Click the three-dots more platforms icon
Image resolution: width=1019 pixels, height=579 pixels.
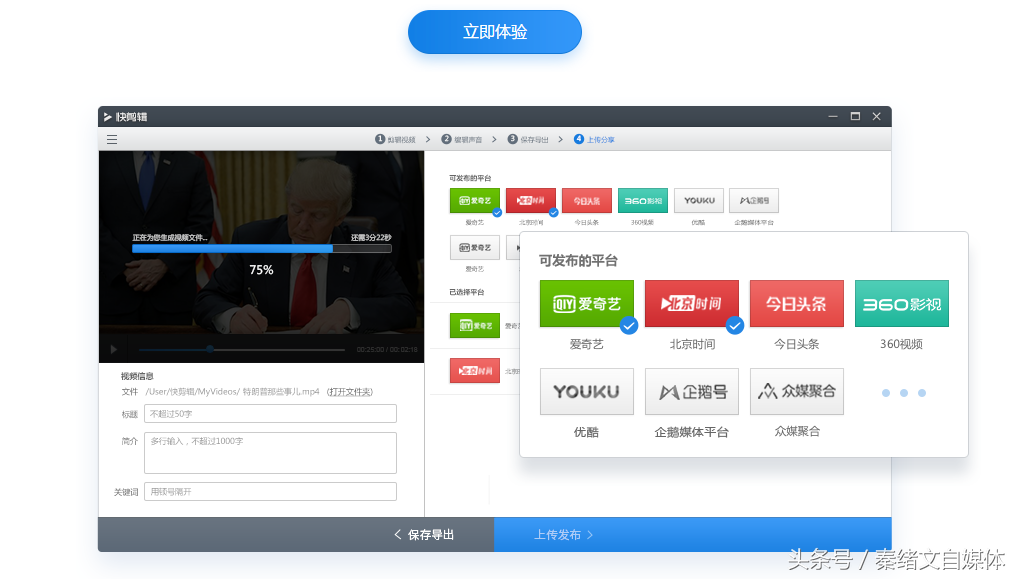[903, 393]
